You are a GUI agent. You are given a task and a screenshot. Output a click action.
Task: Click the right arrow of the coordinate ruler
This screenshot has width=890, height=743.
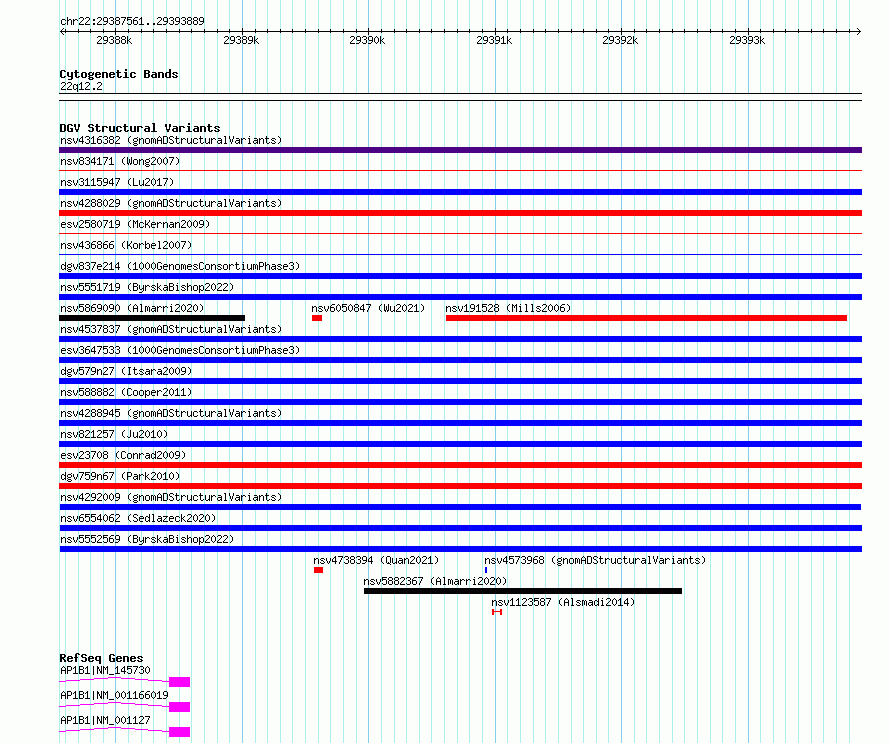(x=859, y=31)
